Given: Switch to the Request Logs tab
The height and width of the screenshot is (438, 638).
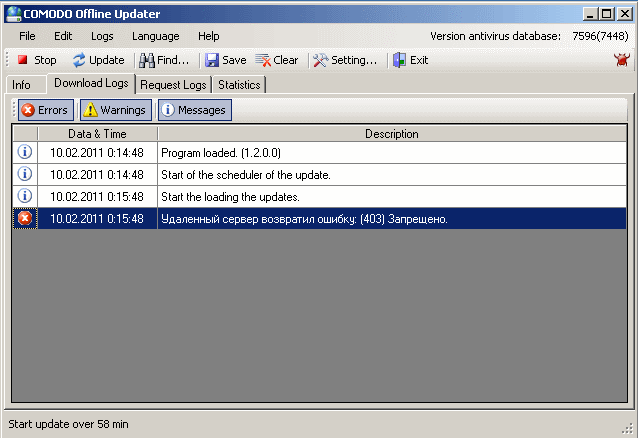Looking at the screenshot, I should click(173, 85).
